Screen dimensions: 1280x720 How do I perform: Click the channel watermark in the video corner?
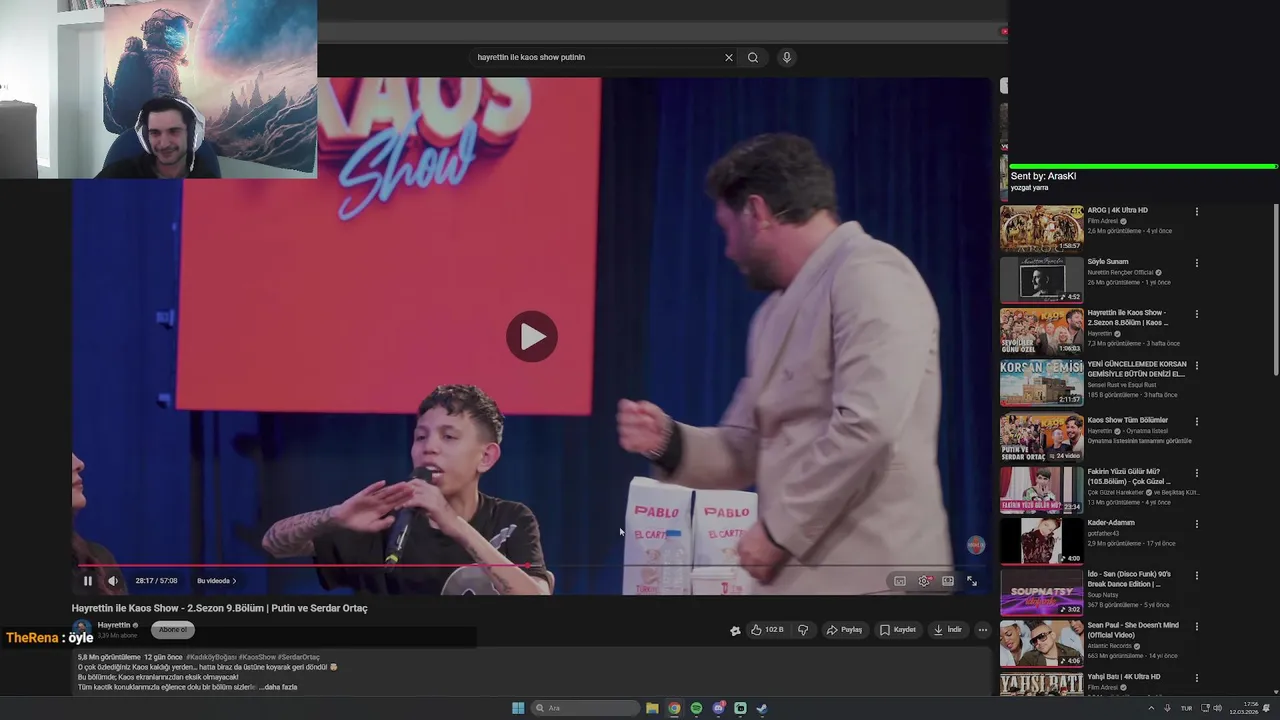(976, 545)
